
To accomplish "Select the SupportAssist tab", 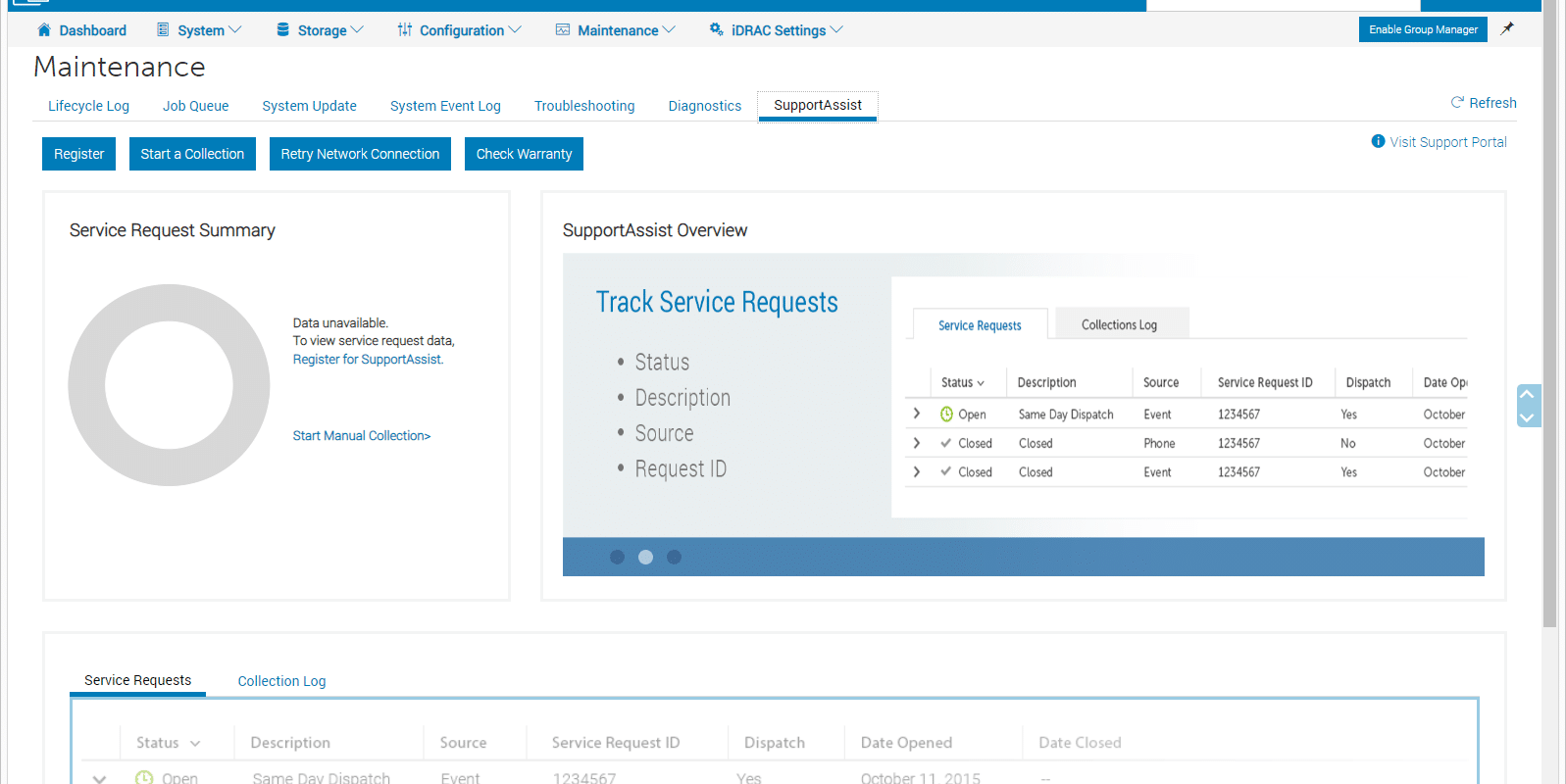I will click(x=818, y=106).
